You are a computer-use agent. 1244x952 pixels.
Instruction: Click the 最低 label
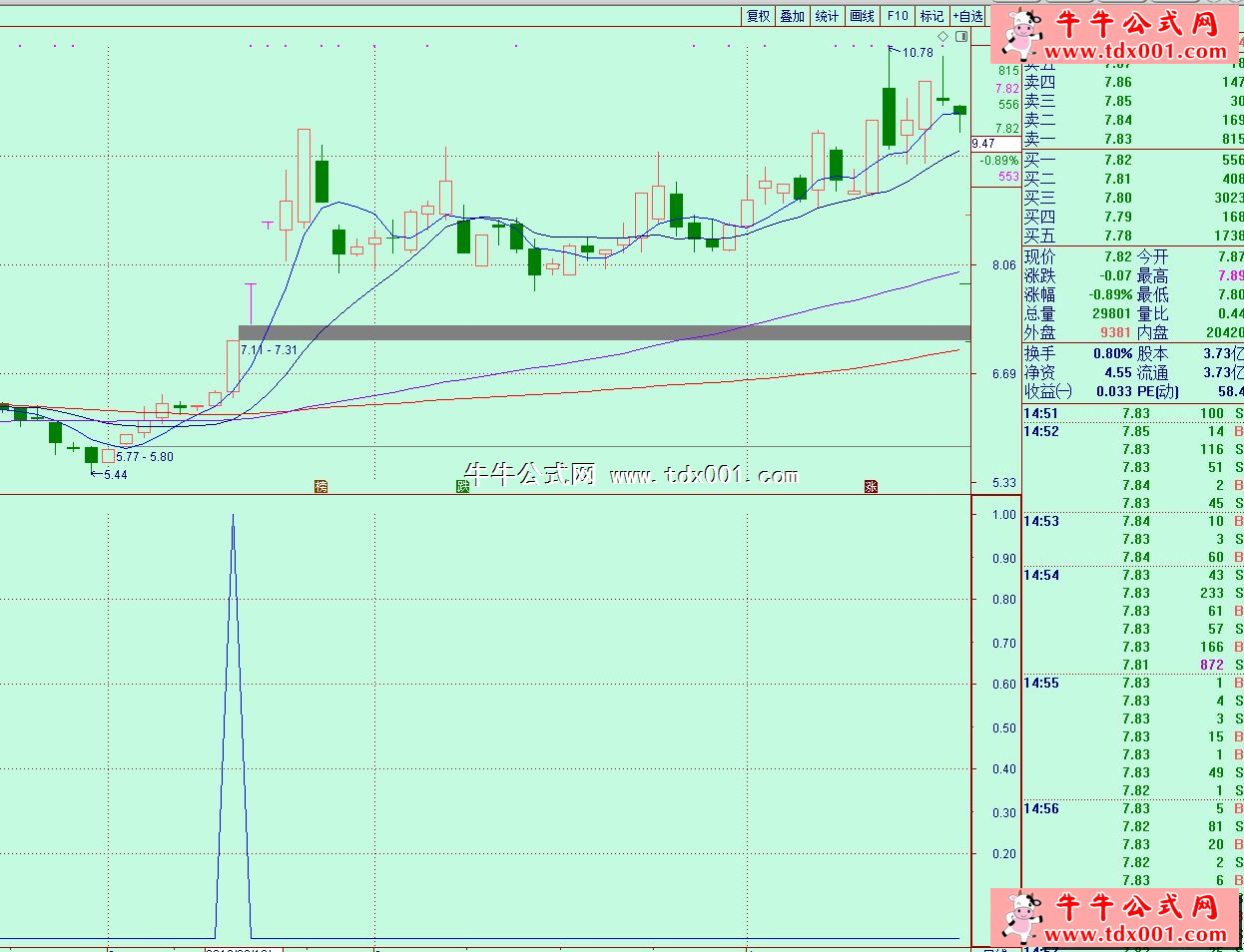[1152, 294]
